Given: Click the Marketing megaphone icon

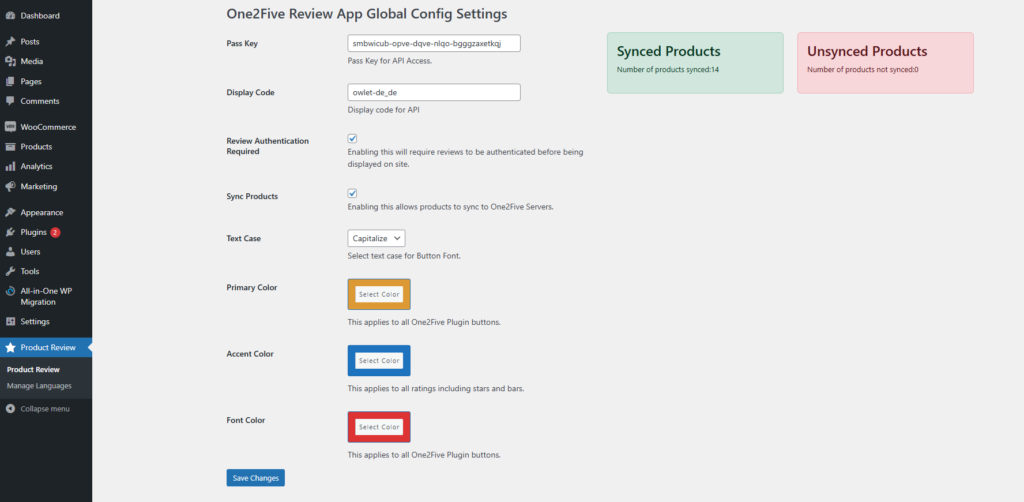Looking at the screenshot, I should tap(10, 187).
